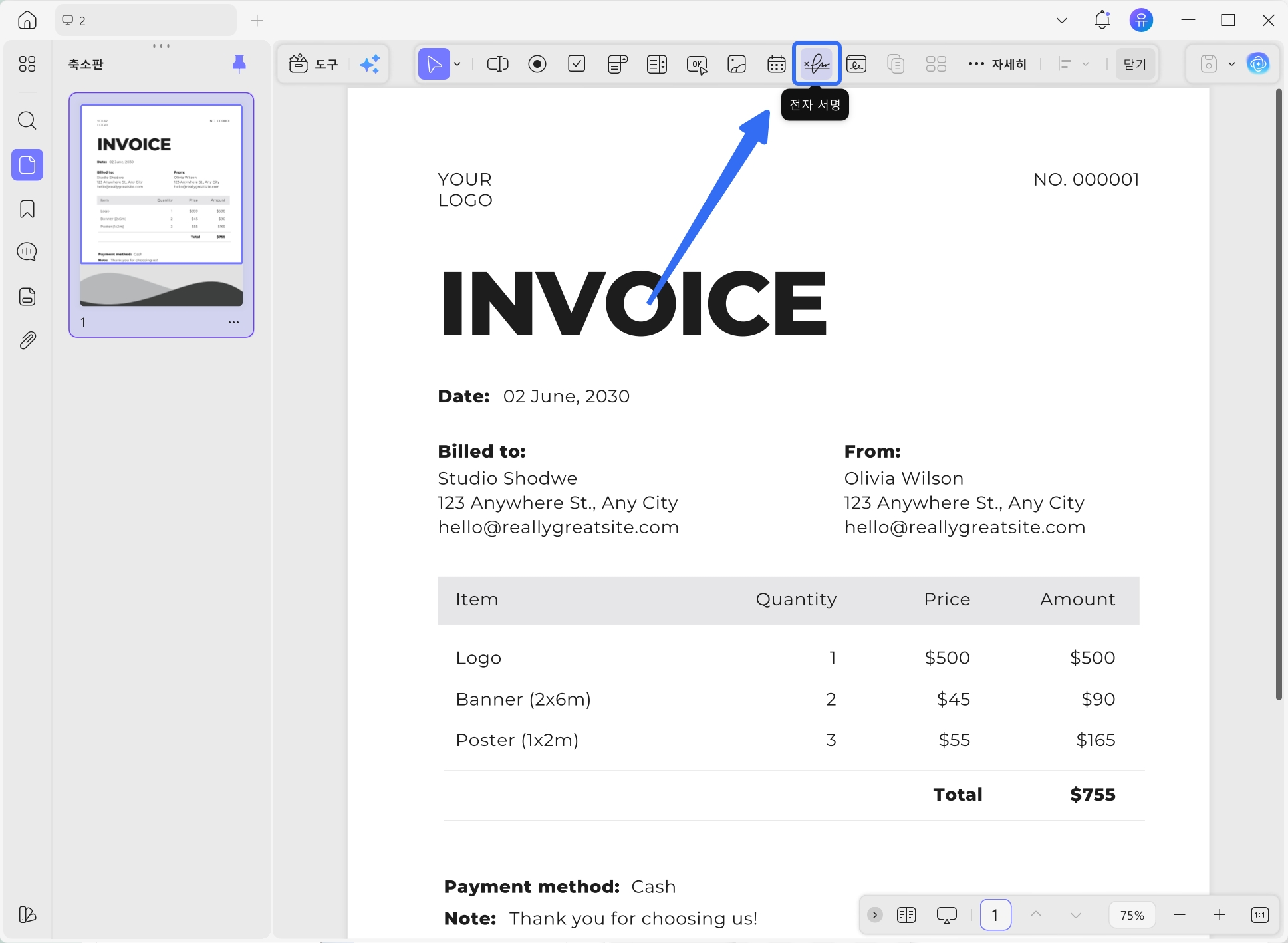Pin the 축소판 thumbnail panel
This screenshot has width=1288, height=943.
239,64
